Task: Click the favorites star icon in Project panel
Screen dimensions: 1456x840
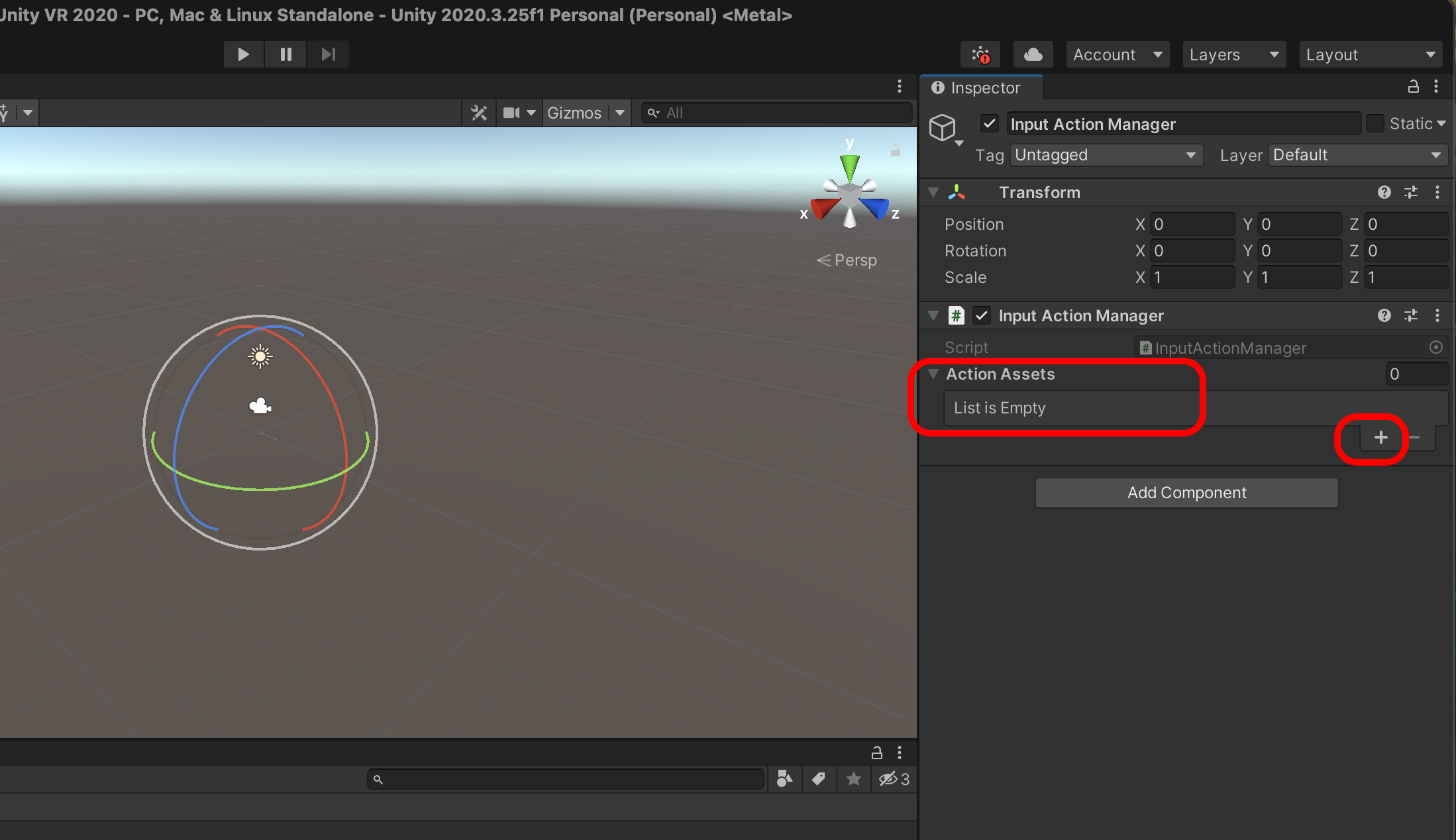Action: pyautogui.click(x=854, y=779)
